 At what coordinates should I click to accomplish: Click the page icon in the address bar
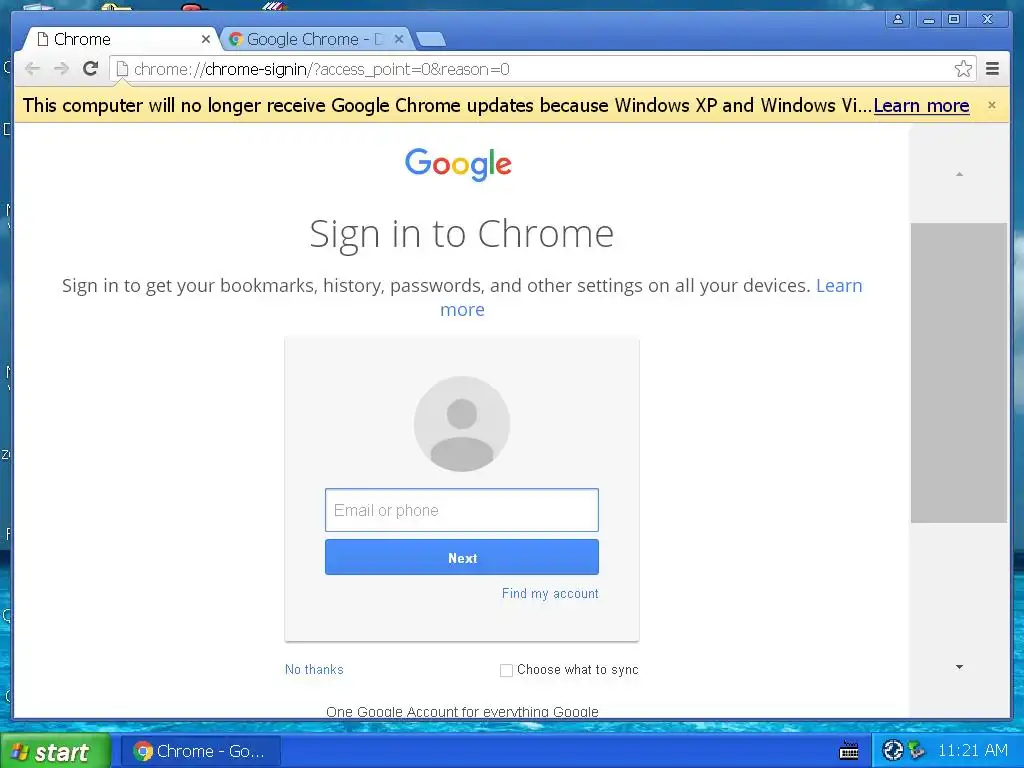click(122, 69)
